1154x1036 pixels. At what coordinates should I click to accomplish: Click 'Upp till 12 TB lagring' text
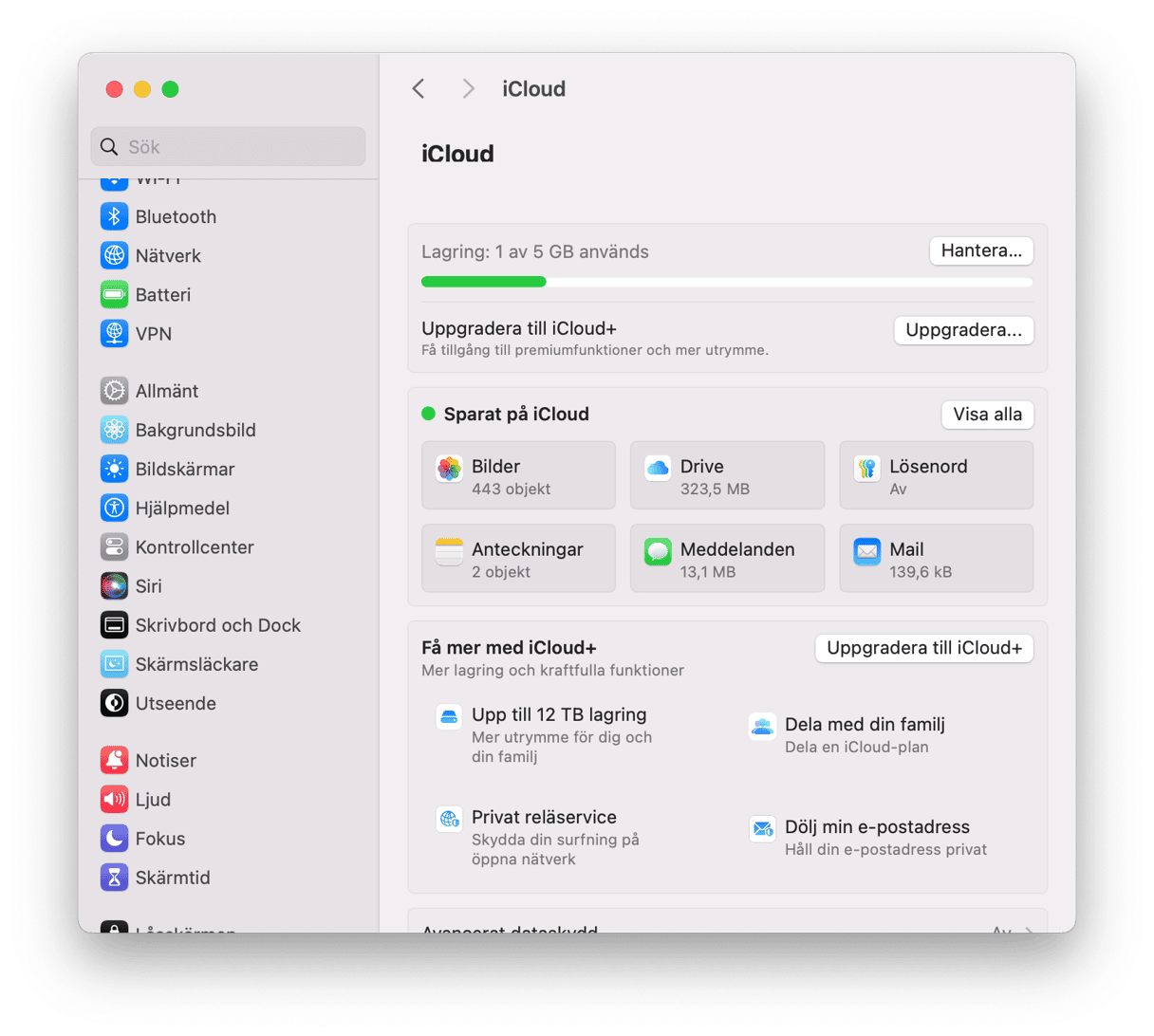click(x=559, y=714)
